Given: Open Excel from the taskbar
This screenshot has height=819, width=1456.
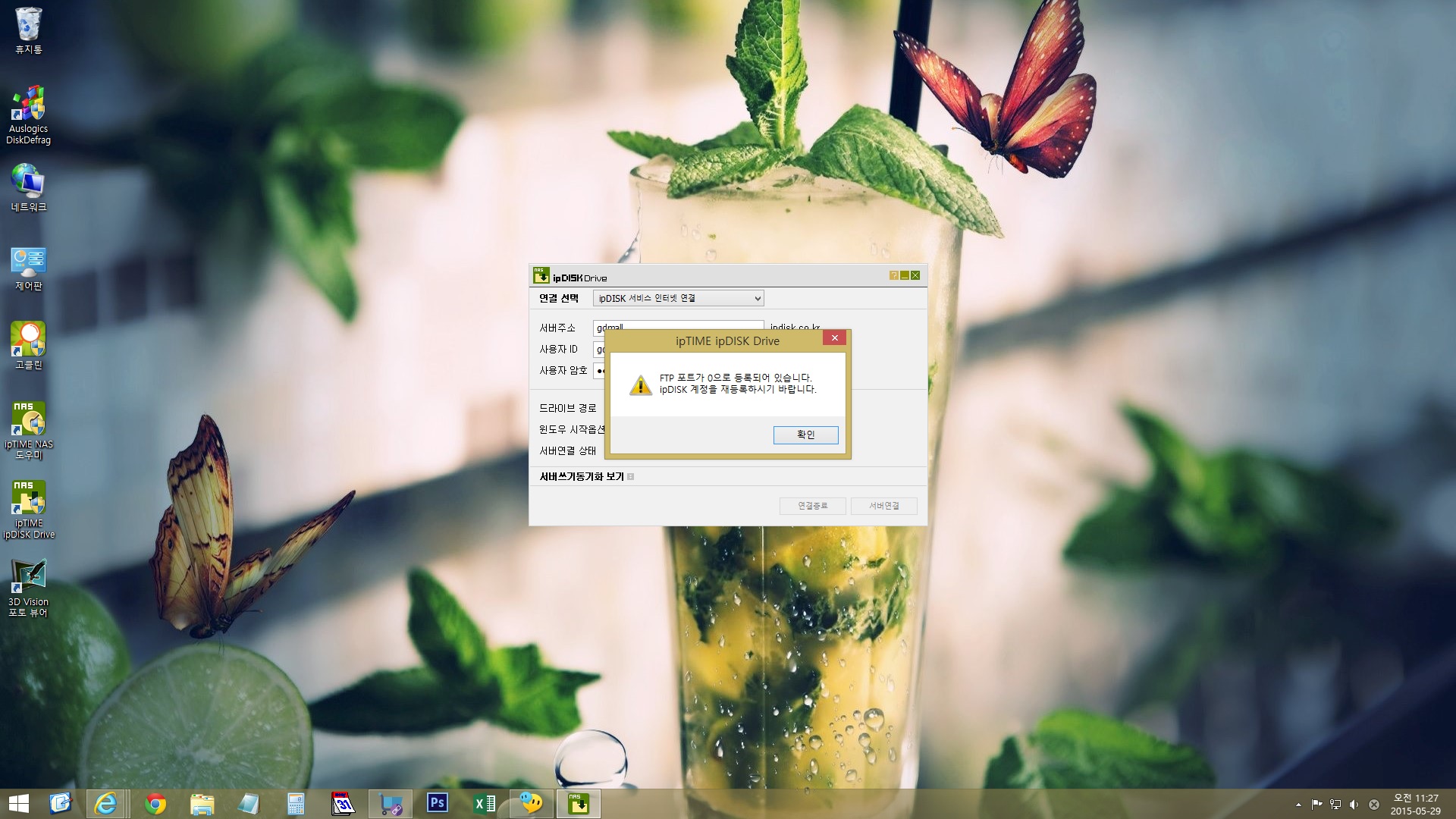Looking at the screenshot, I should pyautogui.click(x=485, y=804).
